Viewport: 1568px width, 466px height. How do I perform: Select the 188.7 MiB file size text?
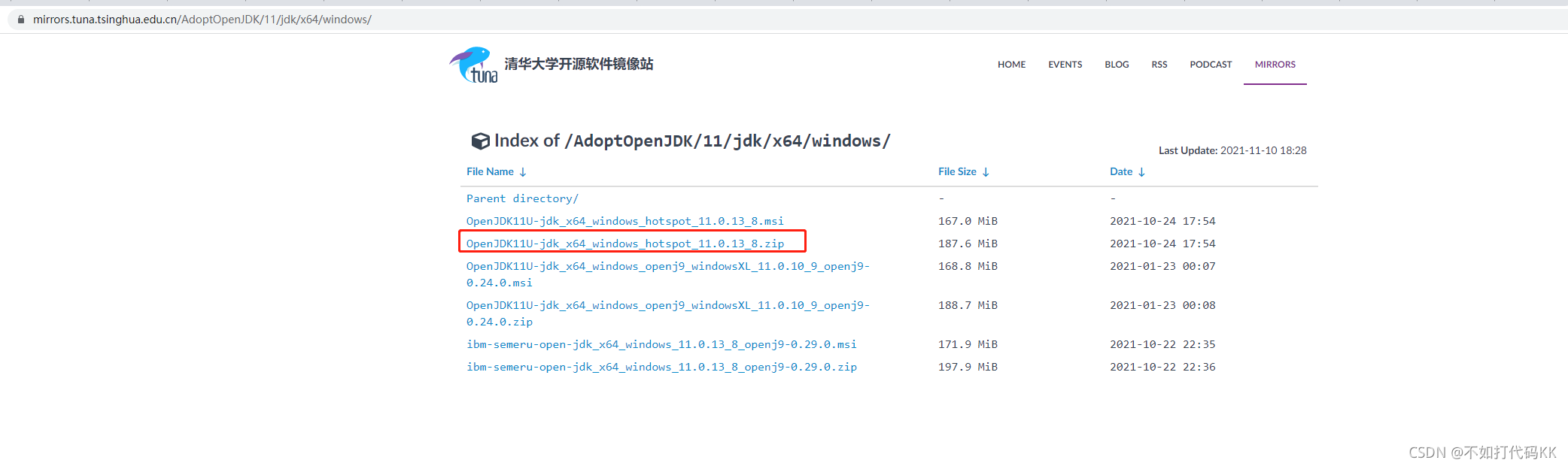(x=968, y=305)
